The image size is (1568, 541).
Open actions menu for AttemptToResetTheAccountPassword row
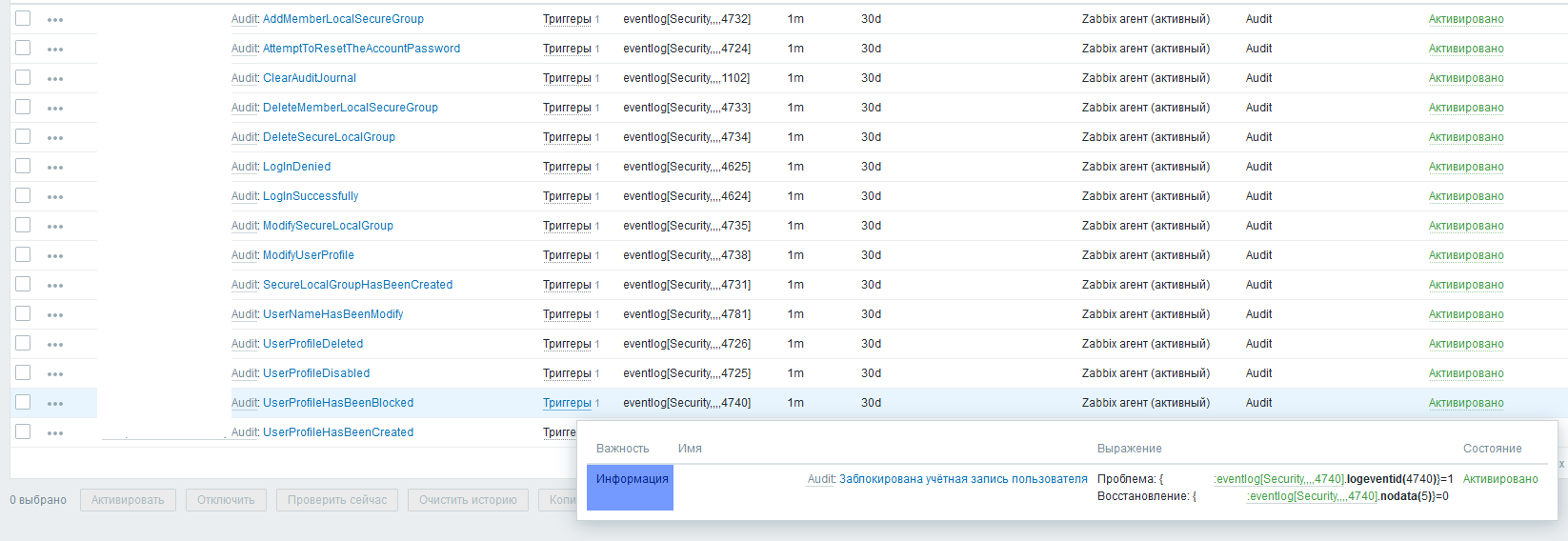coord(55,50)
